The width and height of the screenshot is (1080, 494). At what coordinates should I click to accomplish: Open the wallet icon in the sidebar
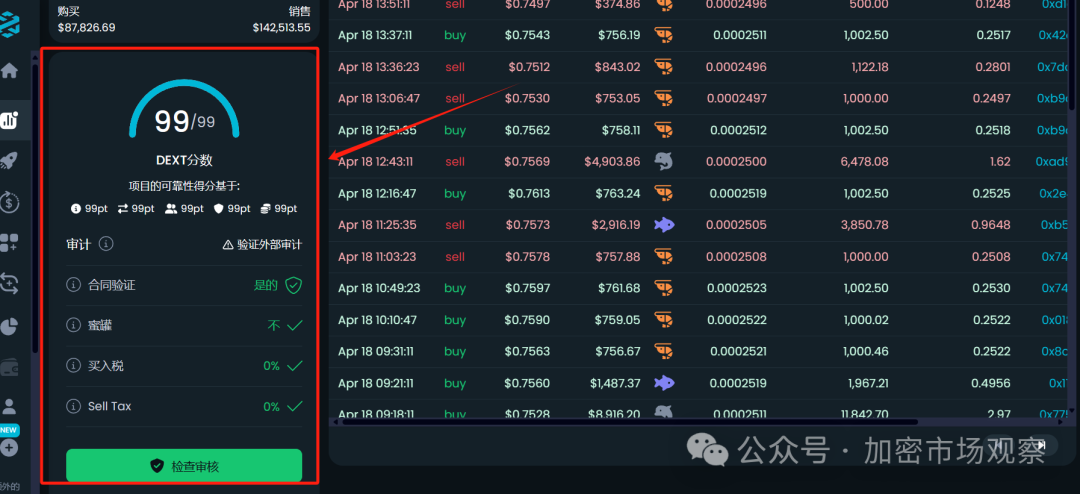point(8,367)
